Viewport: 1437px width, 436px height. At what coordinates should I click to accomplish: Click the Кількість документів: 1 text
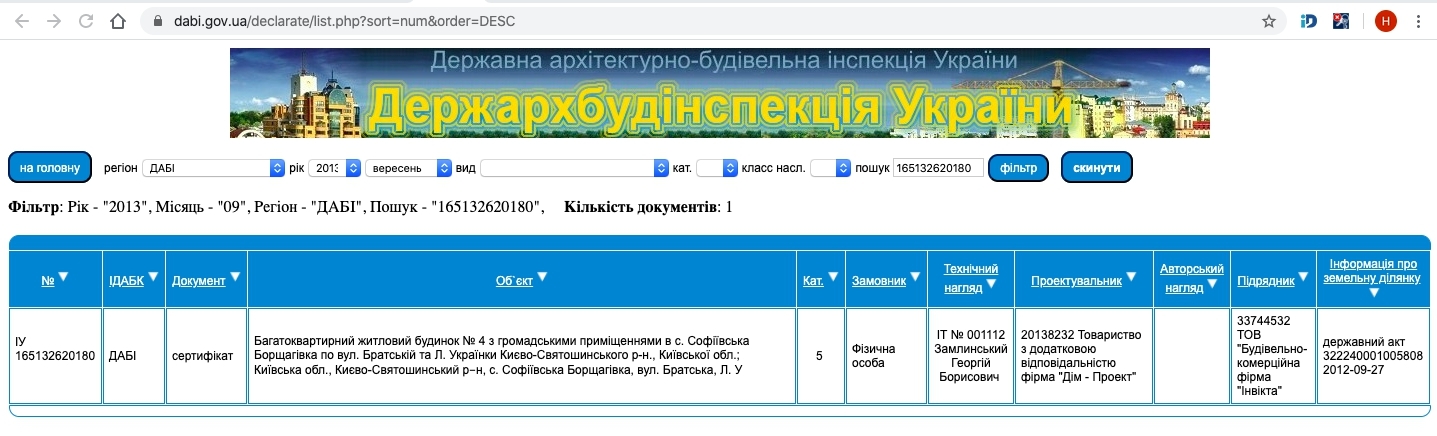click(648, 208)
